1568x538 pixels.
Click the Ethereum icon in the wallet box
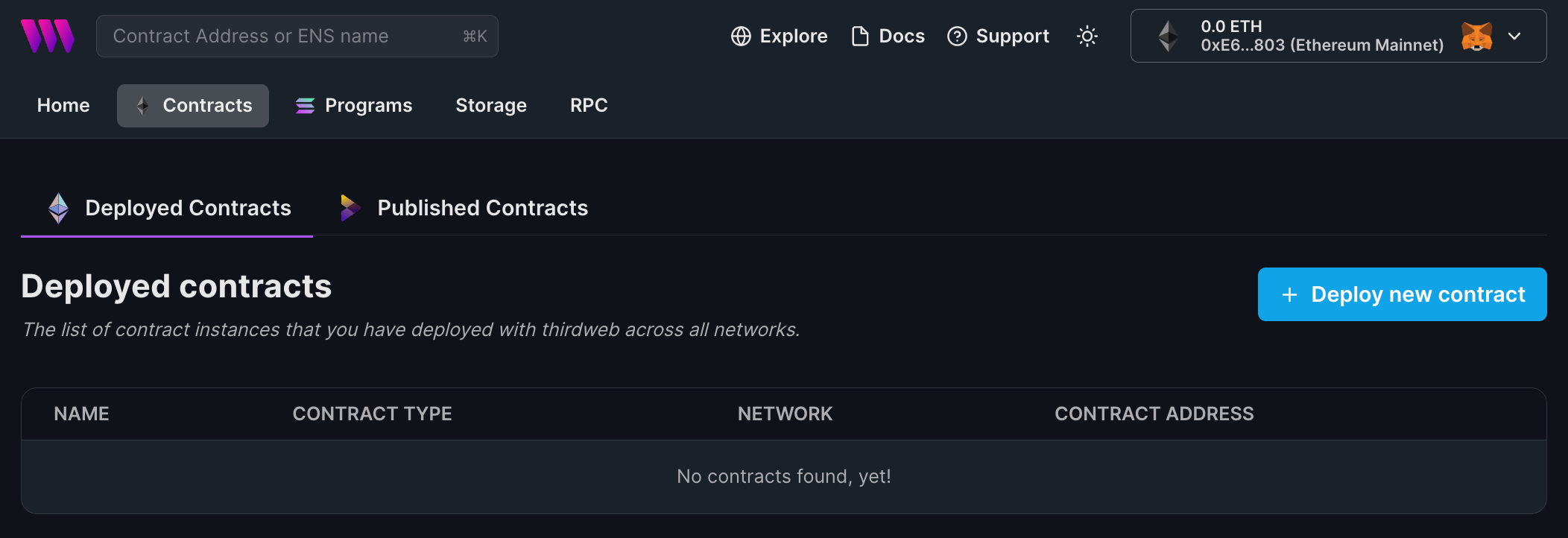point(1167,35)
